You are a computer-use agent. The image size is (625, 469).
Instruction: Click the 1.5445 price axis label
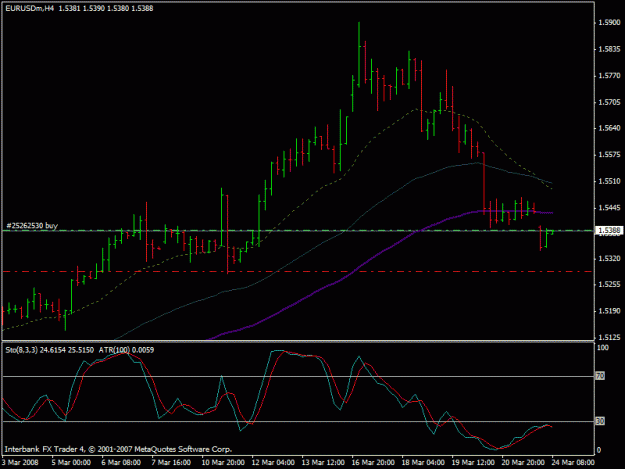609,208
